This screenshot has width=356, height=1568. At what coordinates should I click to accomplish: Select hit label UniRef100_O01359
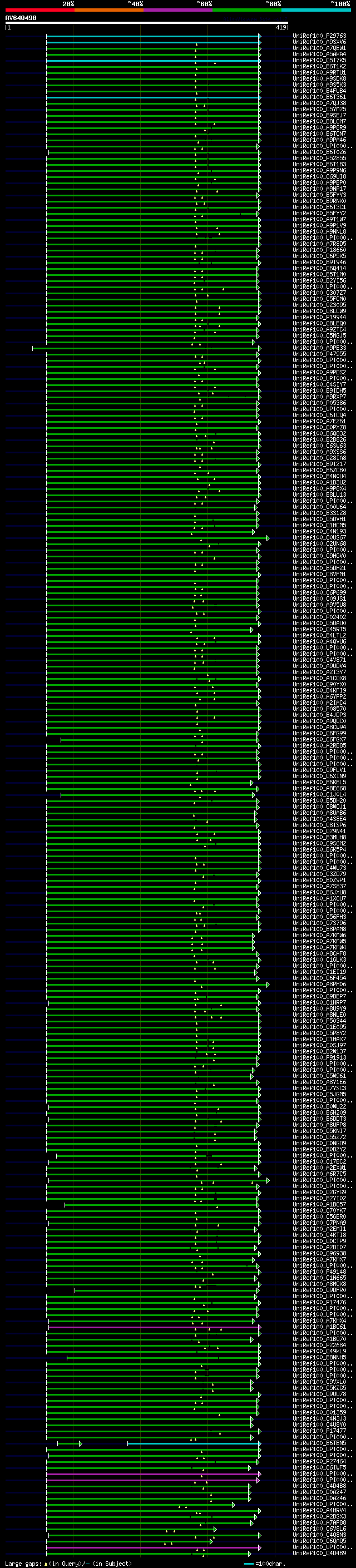(319, 1412)
